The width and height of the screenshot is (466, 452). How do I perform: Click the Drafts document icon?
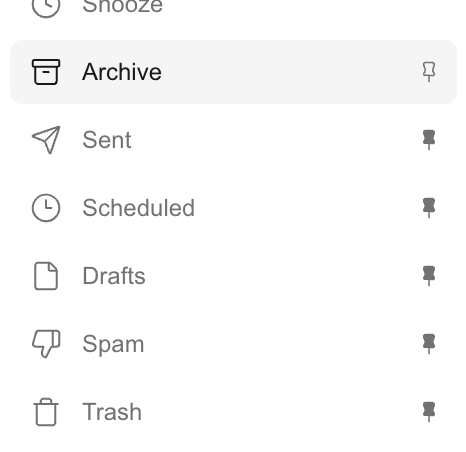coord(46,276)
